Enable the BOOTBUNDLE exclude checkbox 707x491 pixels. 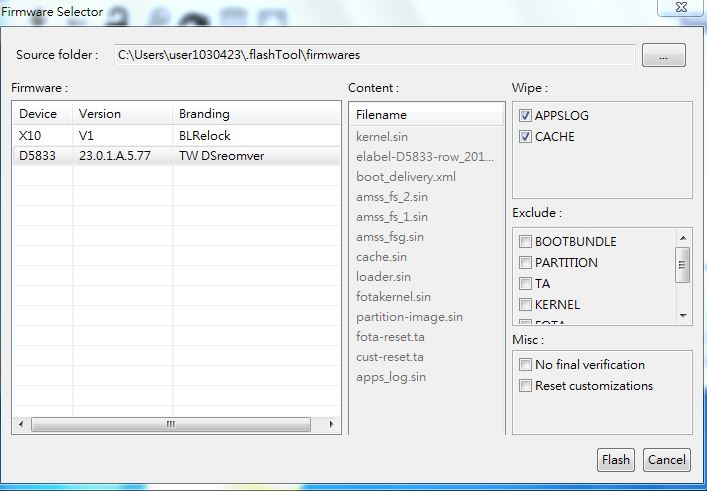click(x=525, y=242)
